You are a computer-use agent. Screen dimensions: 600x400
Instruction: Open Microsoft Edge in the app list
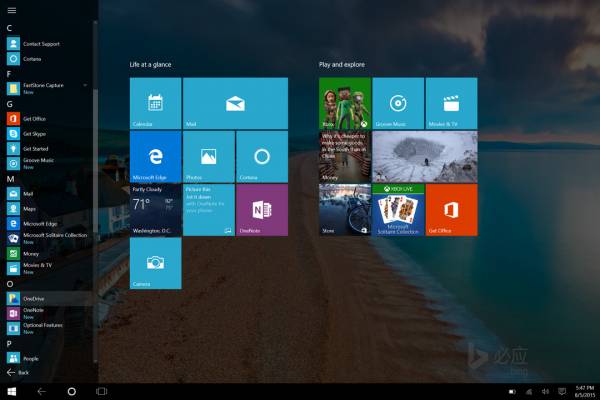tap(48, 224)
